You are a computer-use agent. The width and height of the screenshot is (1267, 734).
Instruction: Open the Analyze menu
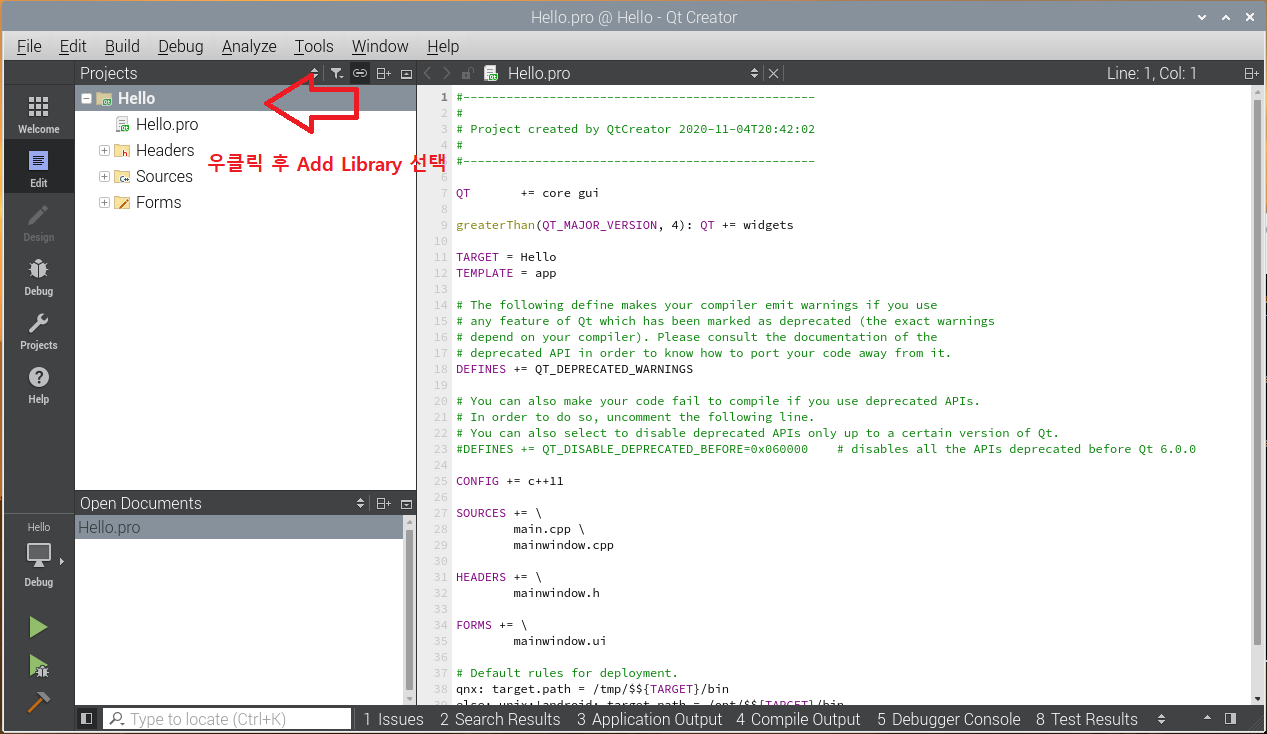pos(249,46)
